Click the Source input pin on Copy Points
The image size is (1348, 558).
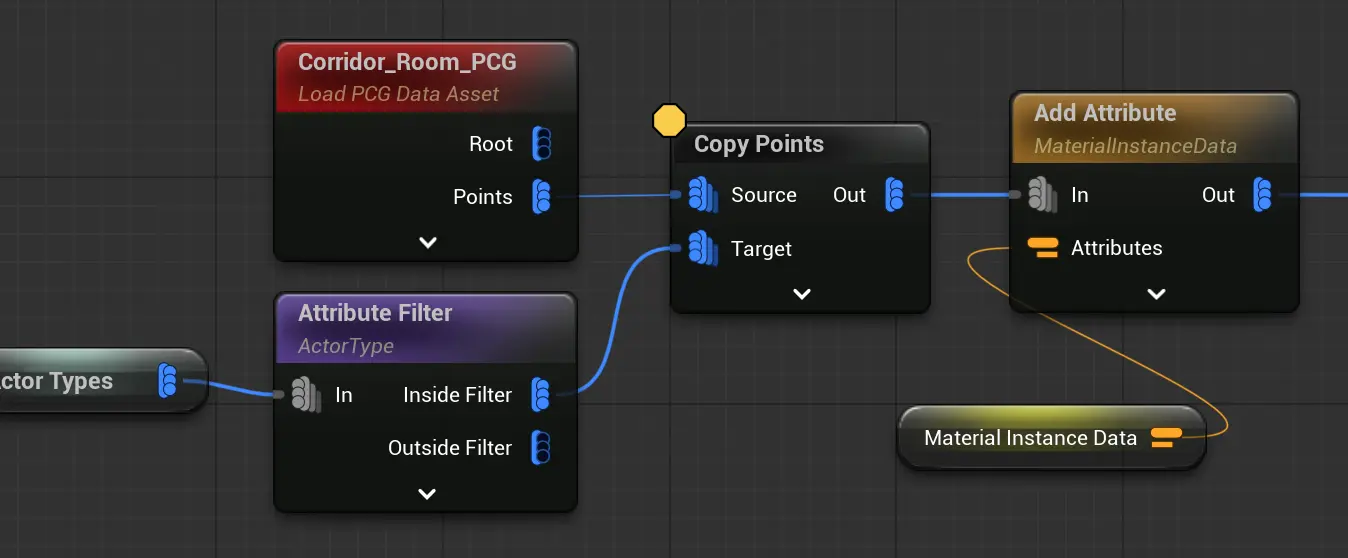pyautogui.click(x=703, y=195)
